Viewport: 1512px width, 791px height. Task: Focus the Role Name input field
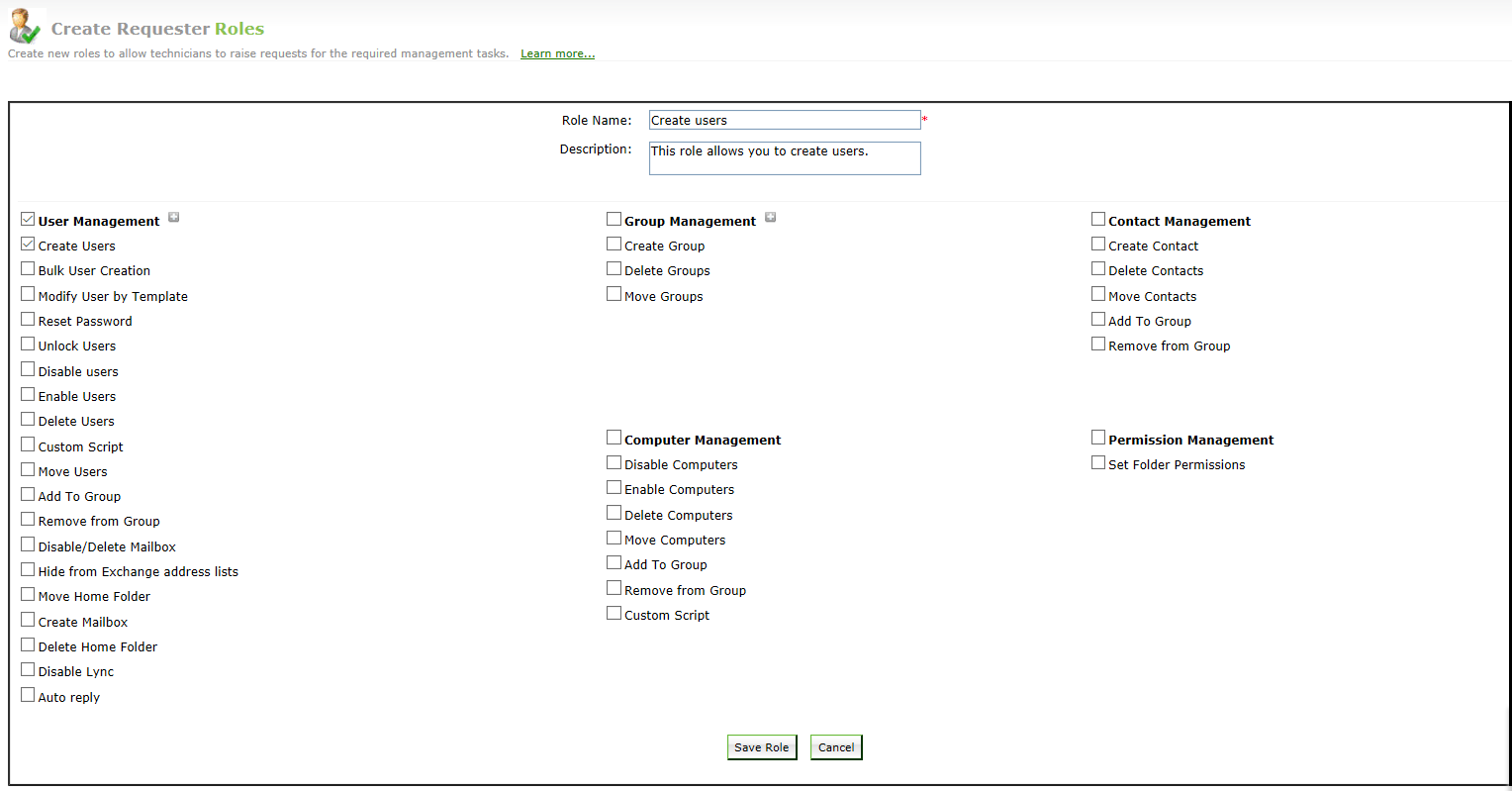pos(785,120)
